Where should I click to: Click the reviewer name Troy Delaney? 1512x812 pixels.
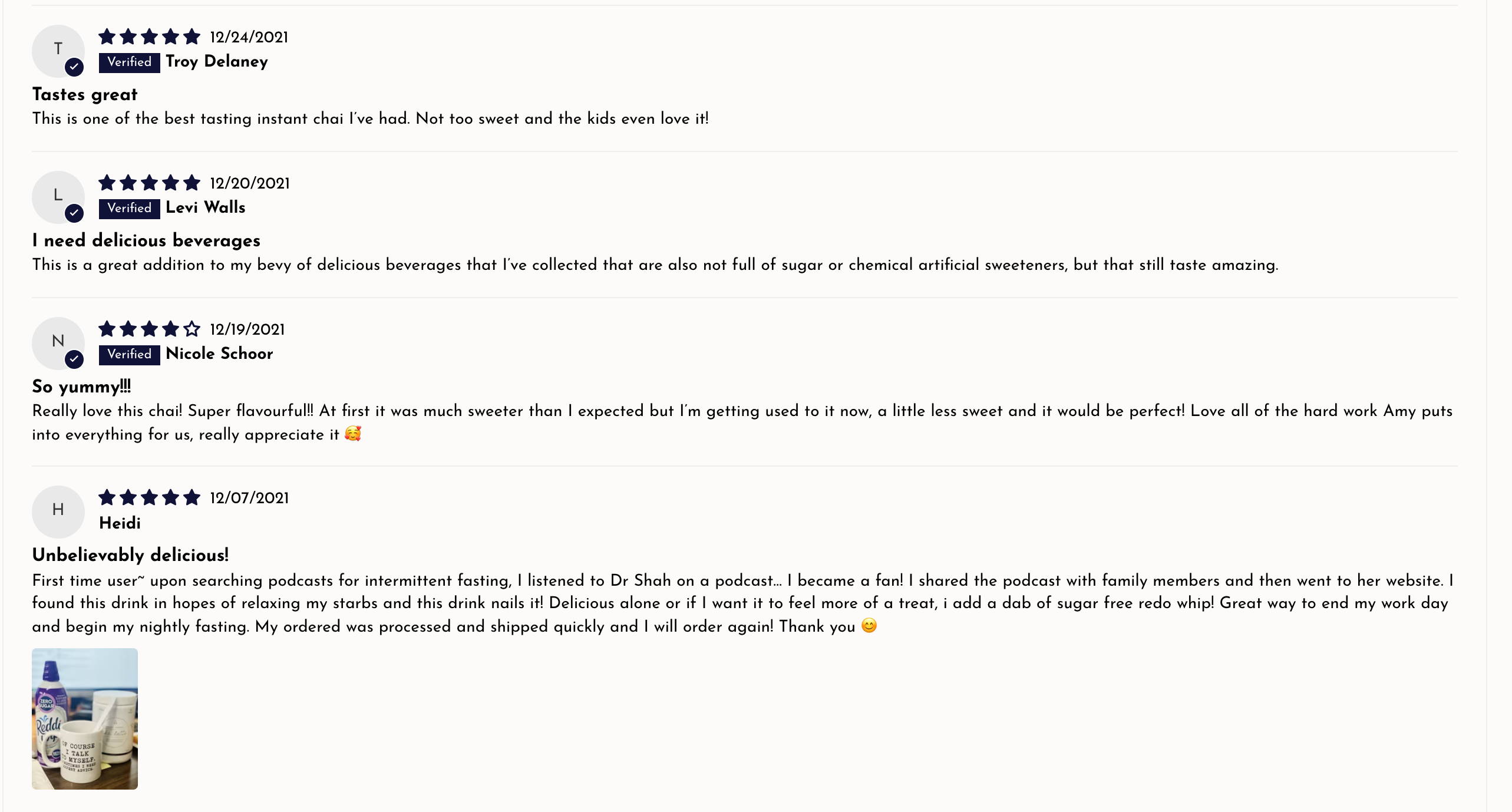coord(217,62)
